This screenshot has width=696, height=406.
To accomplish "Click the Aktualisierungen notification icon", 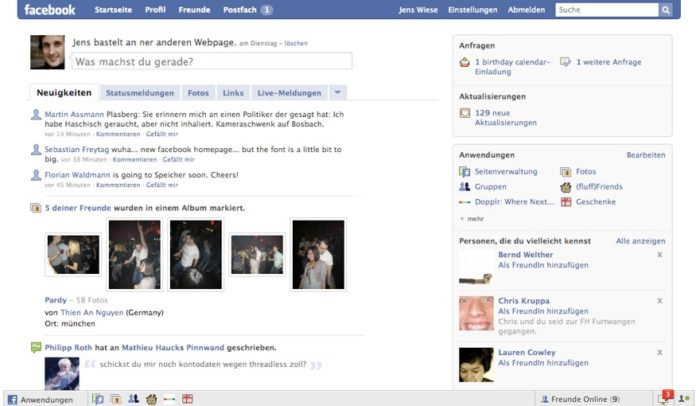I will point(465,113).
